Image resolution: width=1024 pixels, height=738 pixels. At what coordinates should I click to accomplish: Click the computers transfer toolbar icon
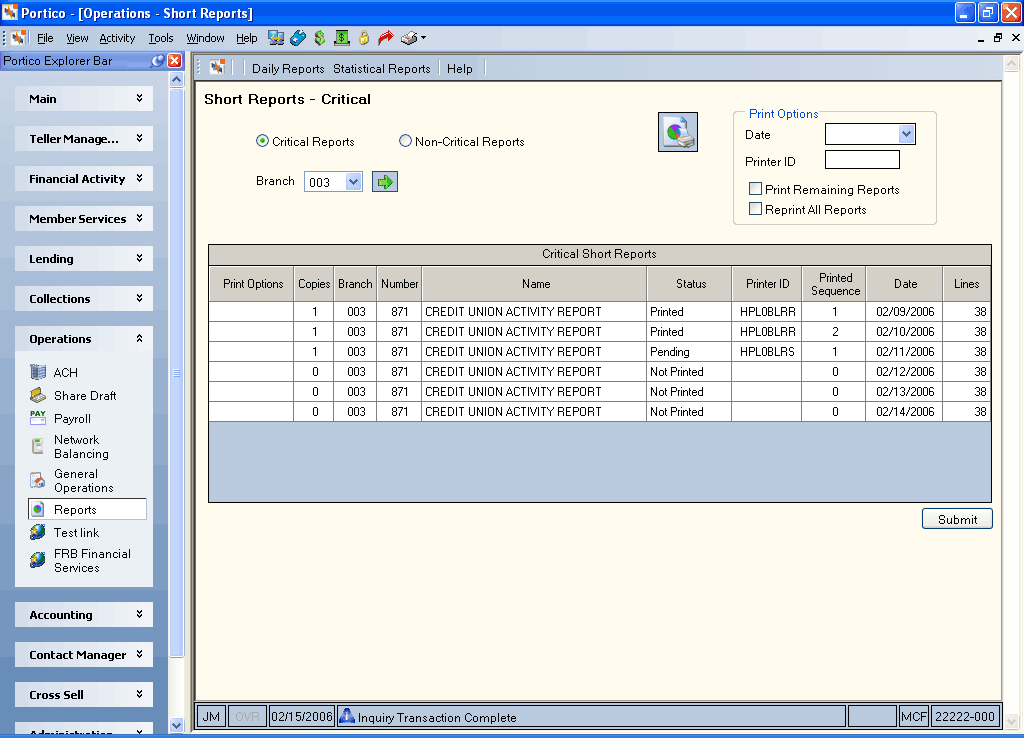click(x=276, y=38)
